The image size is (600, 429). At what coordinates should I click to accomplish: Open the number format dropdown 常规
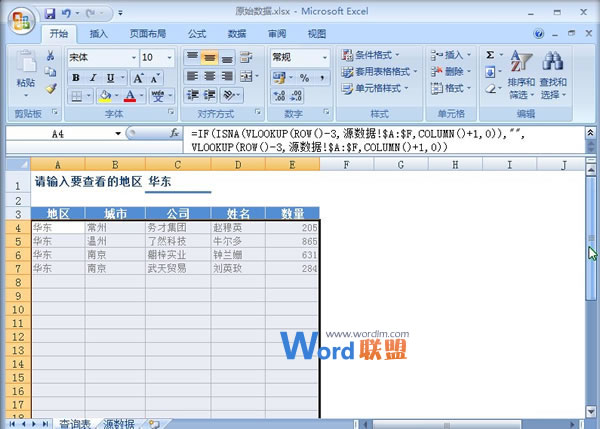(x=324, y=57)
